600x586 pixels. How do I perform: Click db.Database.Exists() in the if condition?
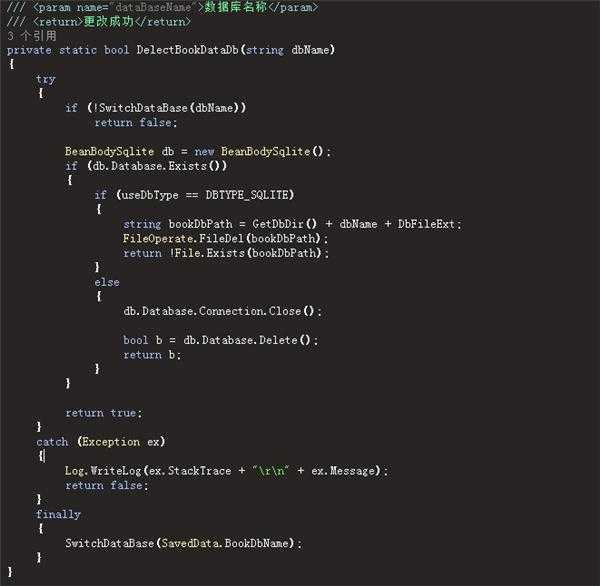coord(157,166)
